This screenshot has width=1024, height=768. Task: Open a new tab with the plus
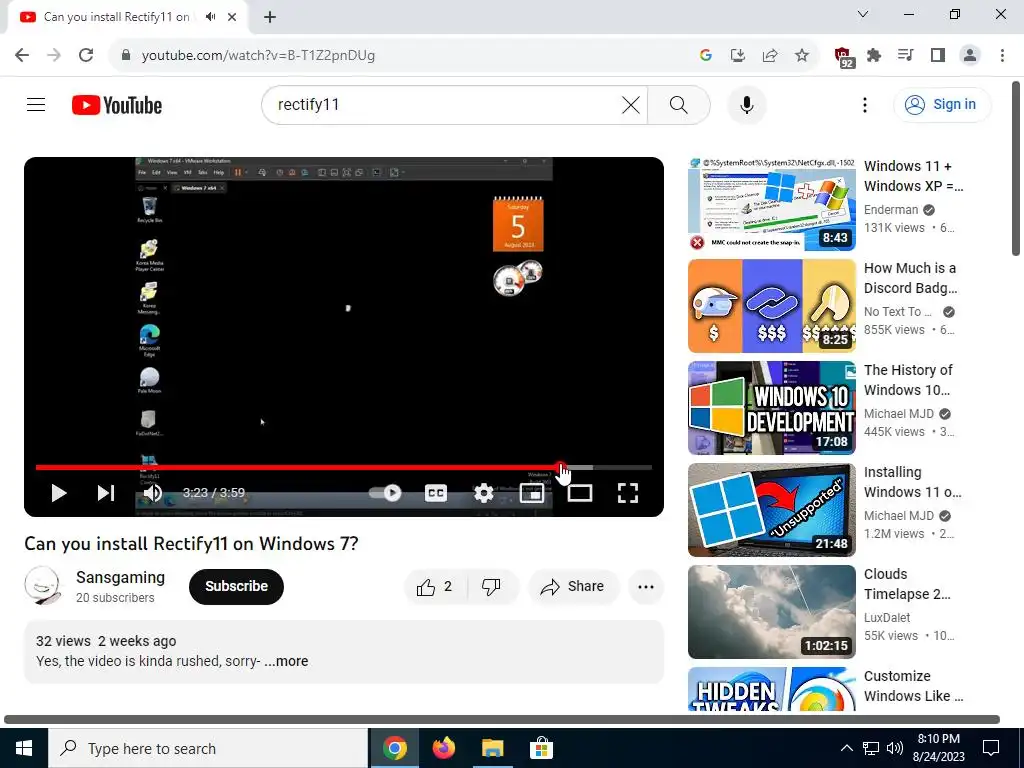270,17
